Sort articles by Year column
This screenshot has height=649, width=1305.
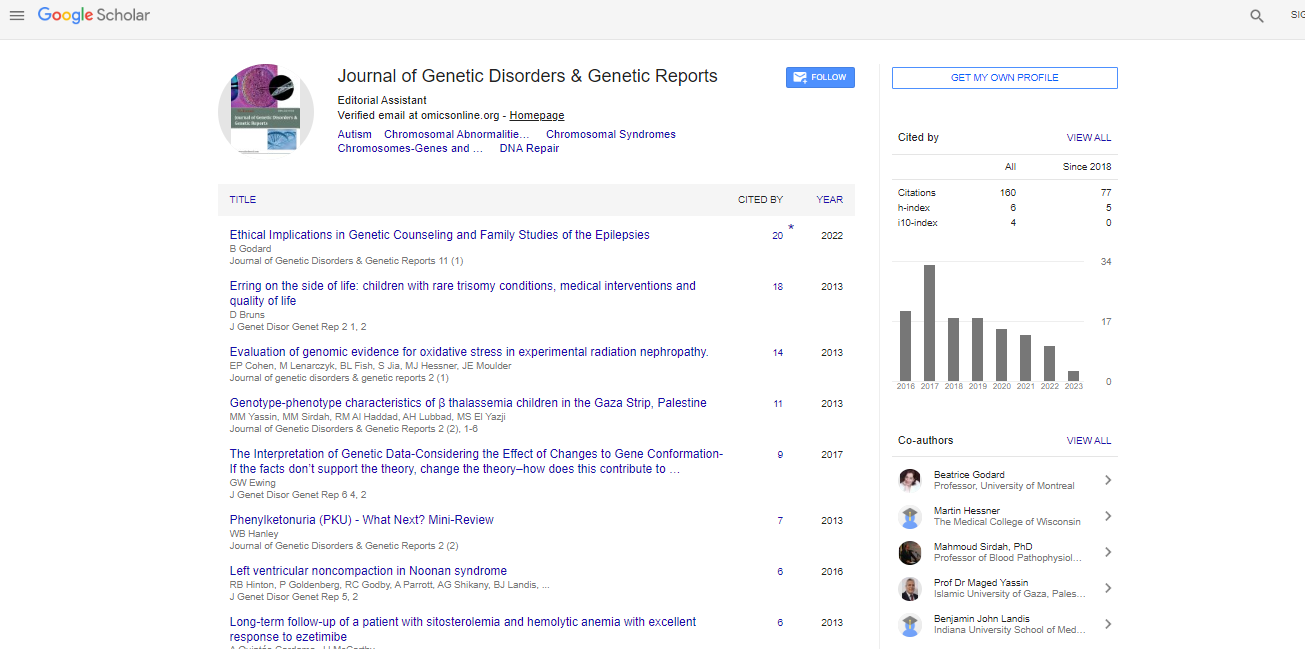[829, 200]
